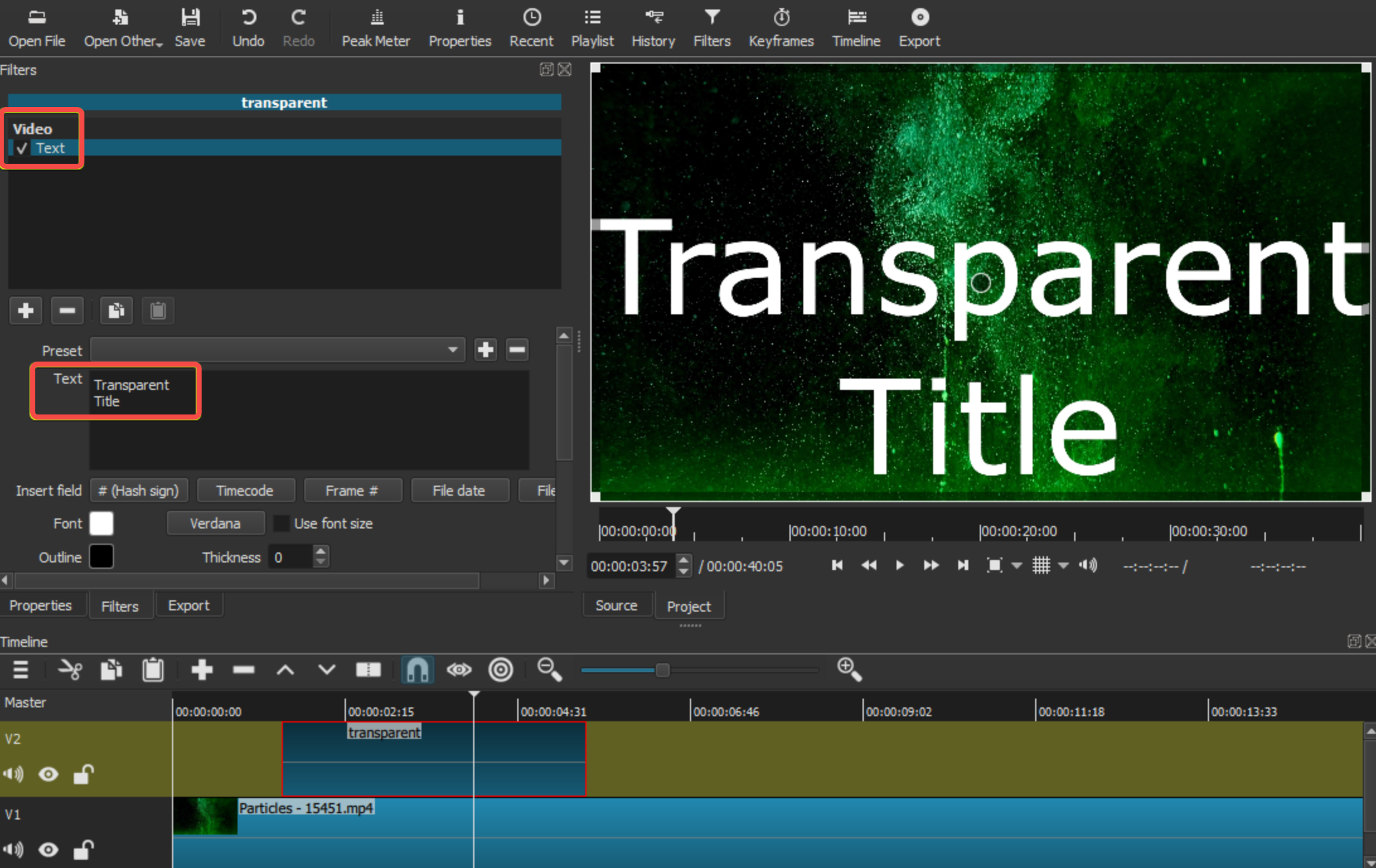This screenshot has width=1376, height=868.
Task: Copy filters to clipboard
Action: 116,311
